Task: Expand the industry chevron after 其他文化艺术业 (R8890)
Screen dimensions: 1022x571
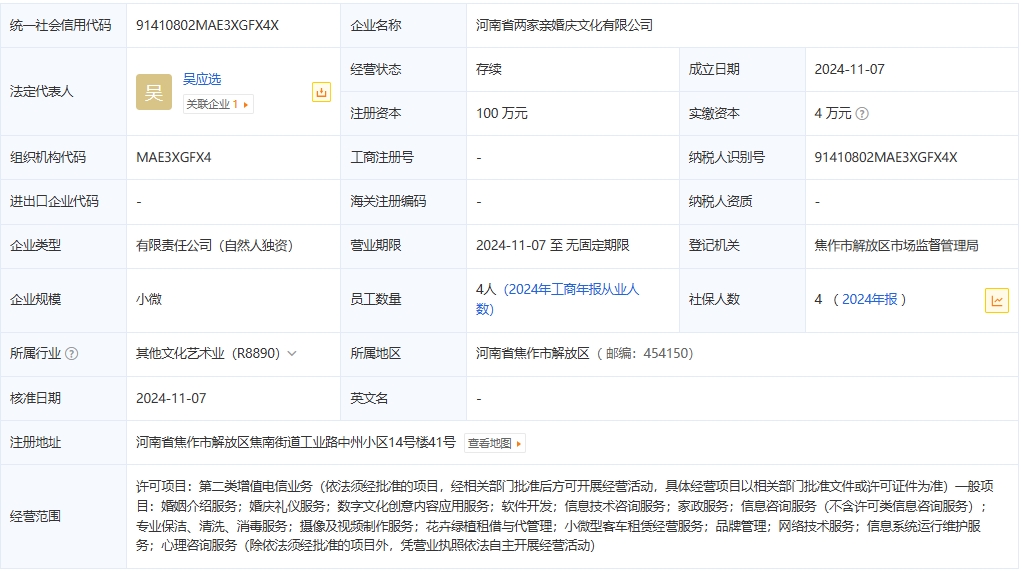Action: [291, 354]
